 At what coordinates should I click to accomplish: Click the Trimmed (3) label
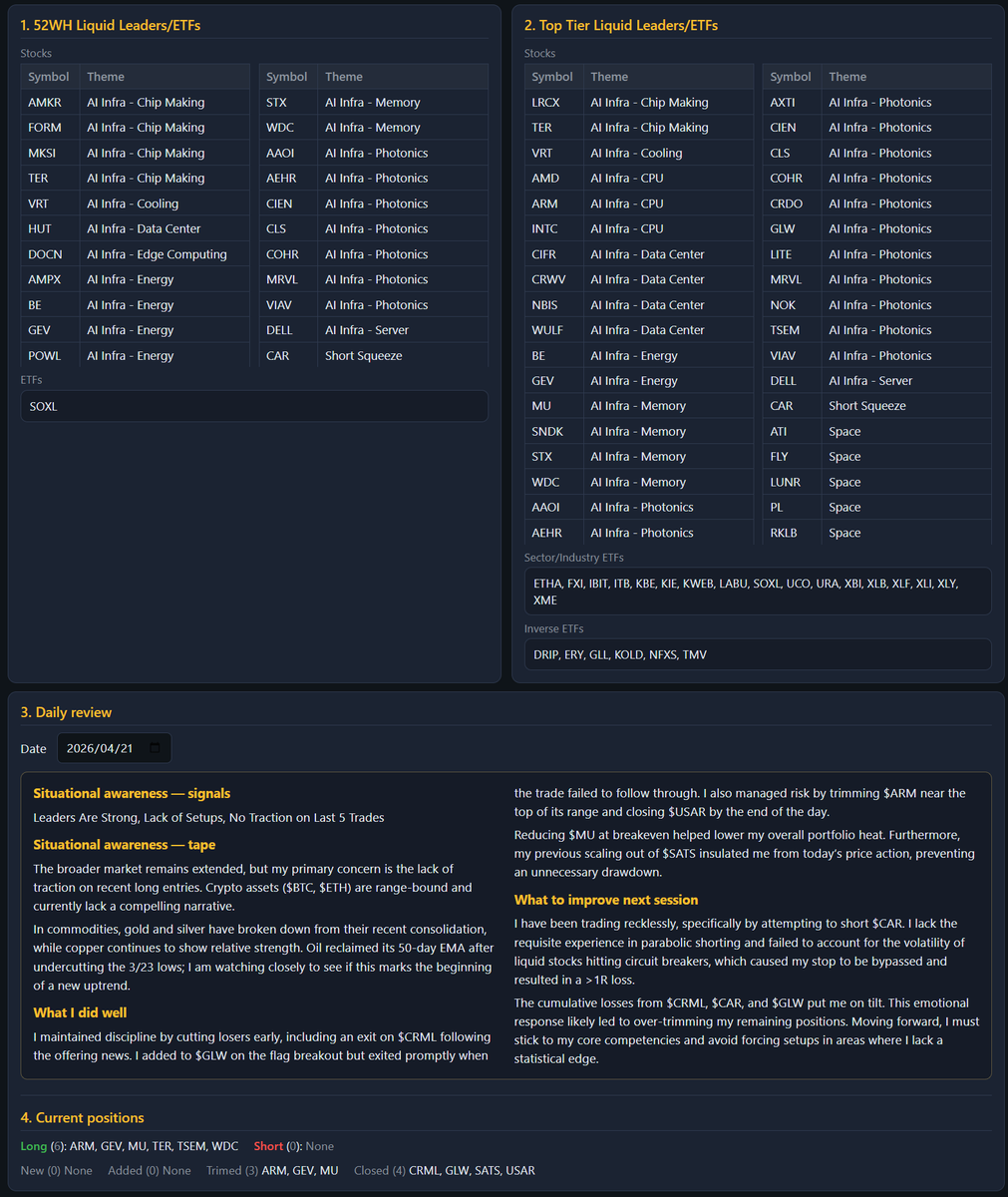click(x=232, y=1171)
